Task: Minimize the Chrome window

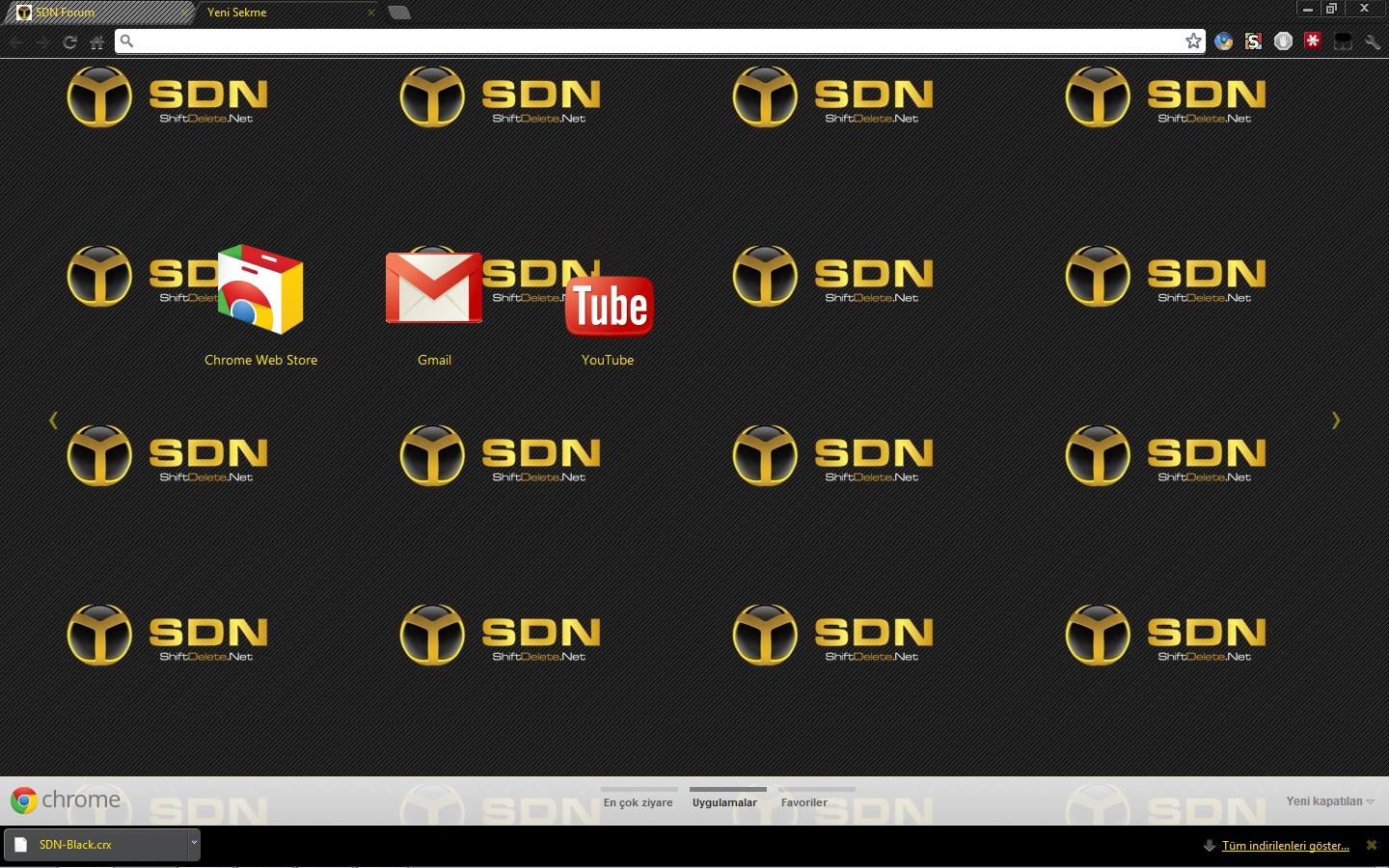Action: click(1308, 9)
